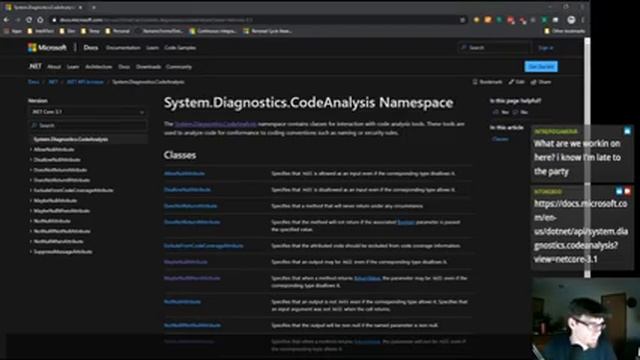Image resolution: width=640 pixels, height=360 pixels.
Task: Click ReturnValue link in MaybeNullWhenAttribute description
Action: point(367,278)
